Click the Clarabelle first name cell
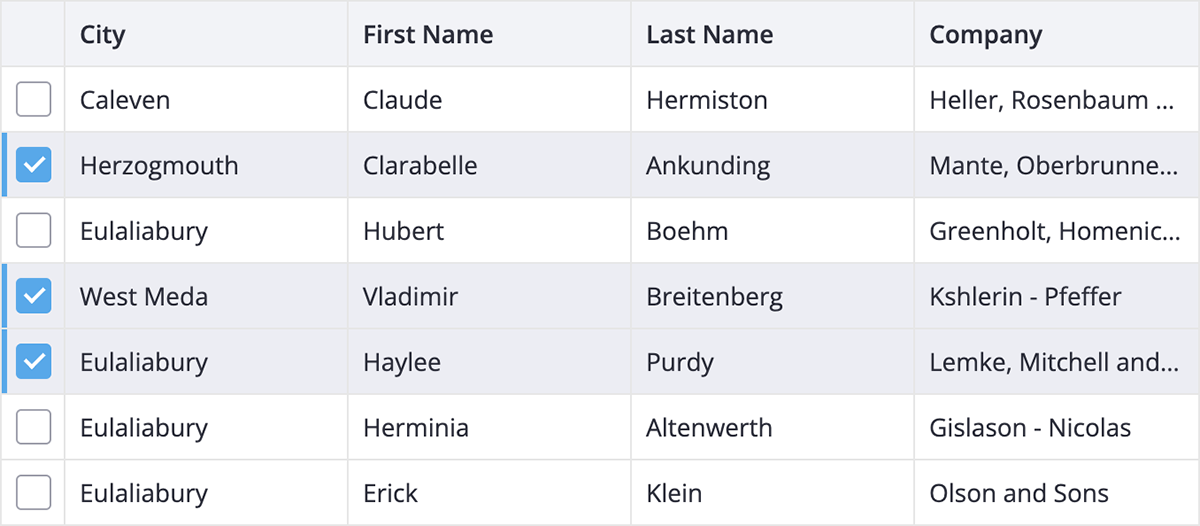 click(489, 165)
